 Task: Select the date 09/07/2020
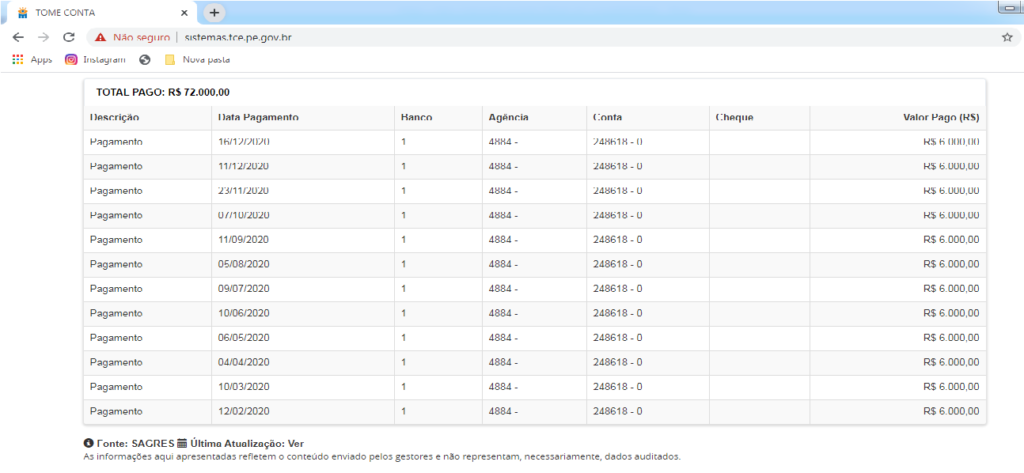[x=244, y=288]
